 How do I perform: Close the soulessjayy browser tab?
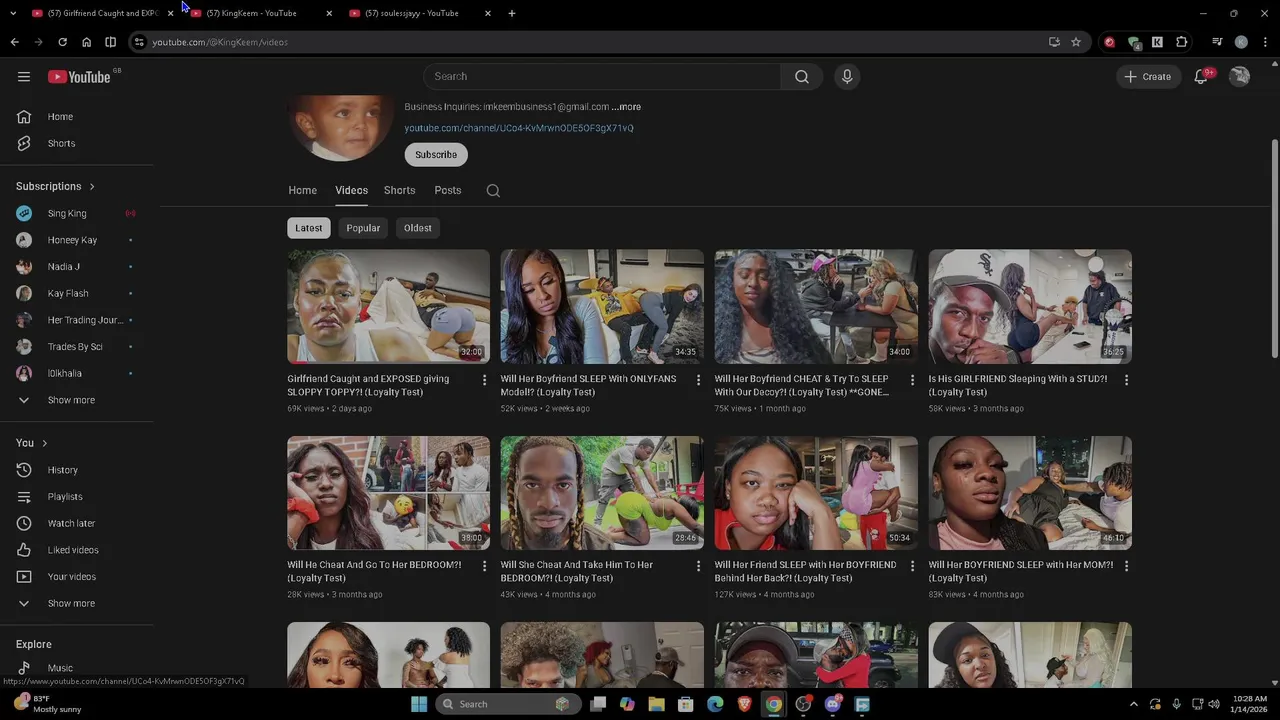coord(488,13)
